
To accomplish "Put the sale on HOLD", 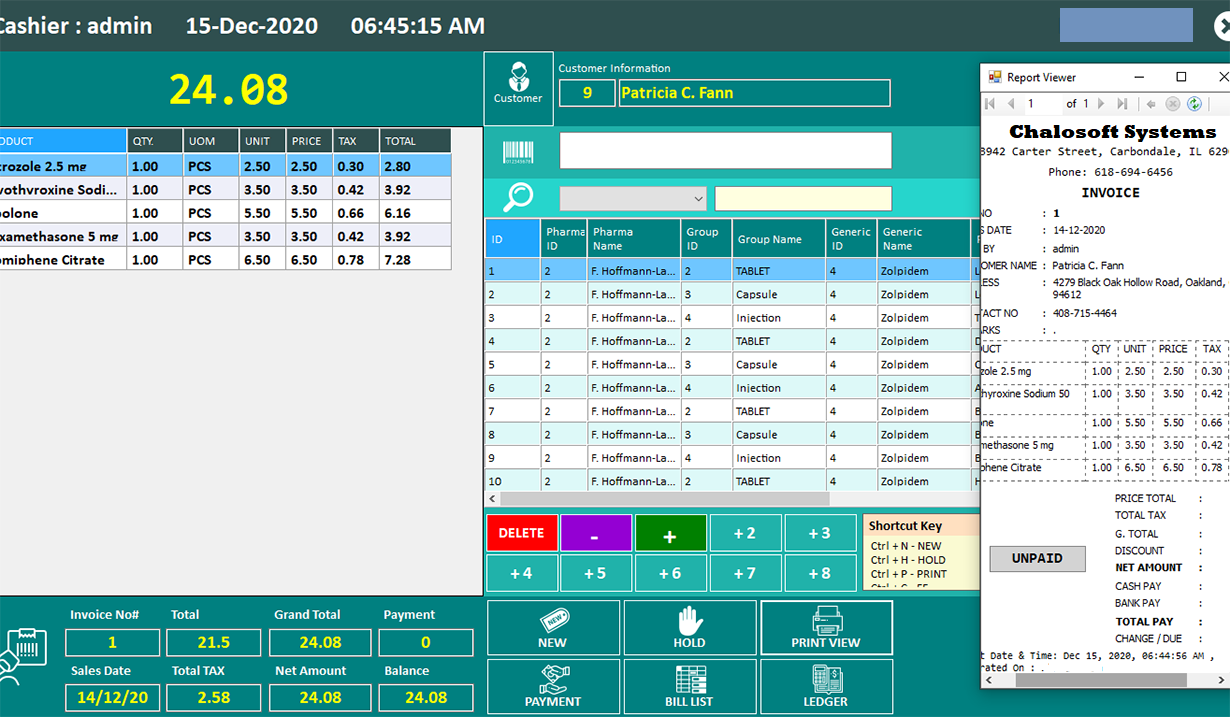I will pos(689,628).
